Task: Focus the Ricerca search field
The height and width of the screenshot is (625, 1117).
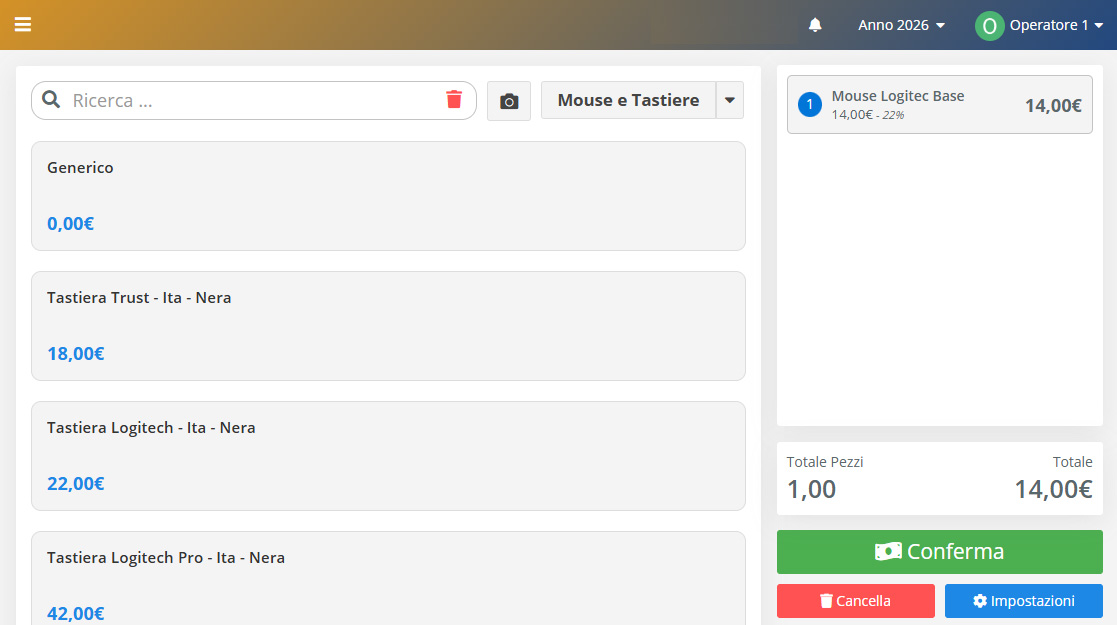Action: (x=254, y=100)
